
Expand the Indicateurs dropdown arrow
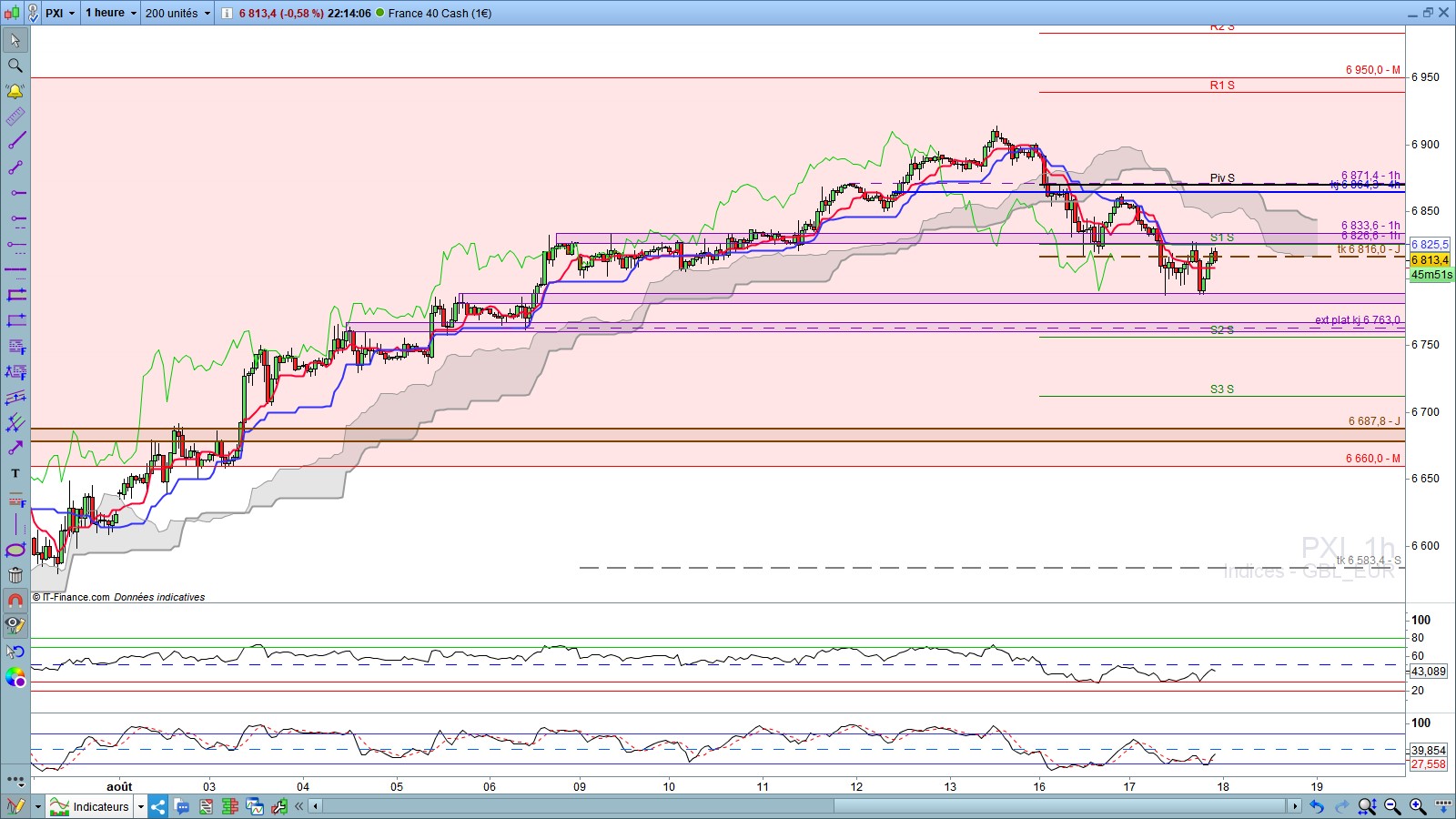[141, 806]
